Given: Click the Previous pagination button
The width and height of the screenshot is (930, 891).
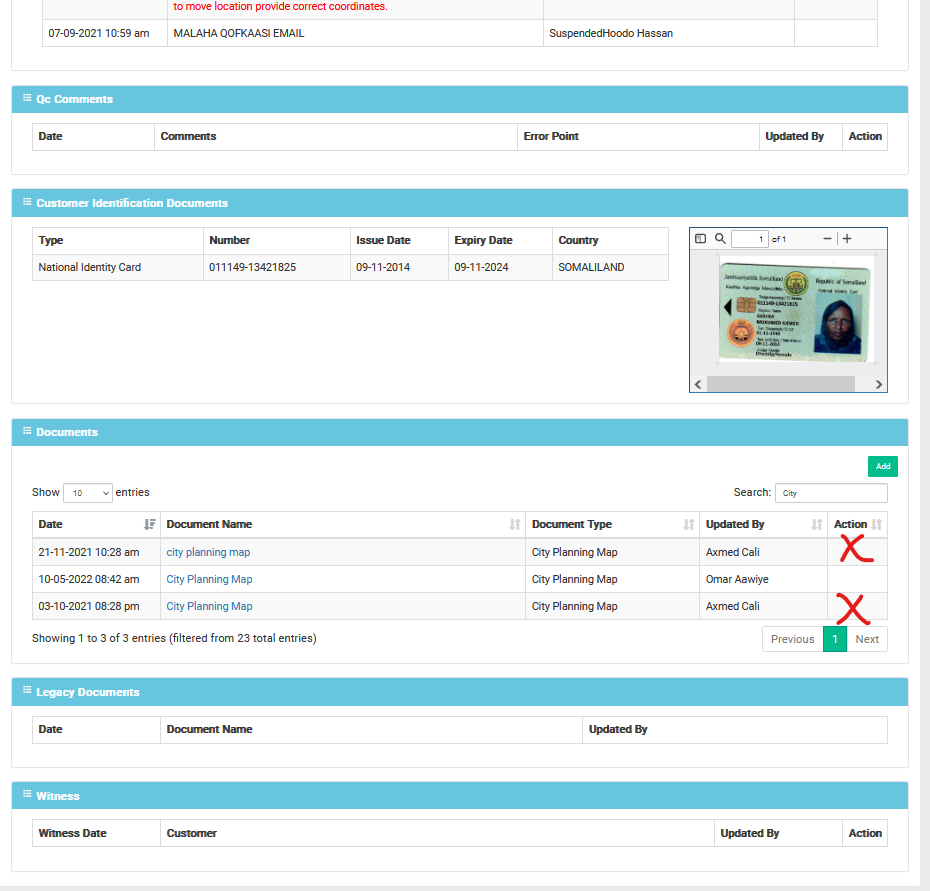Looking at the screenshot, I should pos(792,639).
